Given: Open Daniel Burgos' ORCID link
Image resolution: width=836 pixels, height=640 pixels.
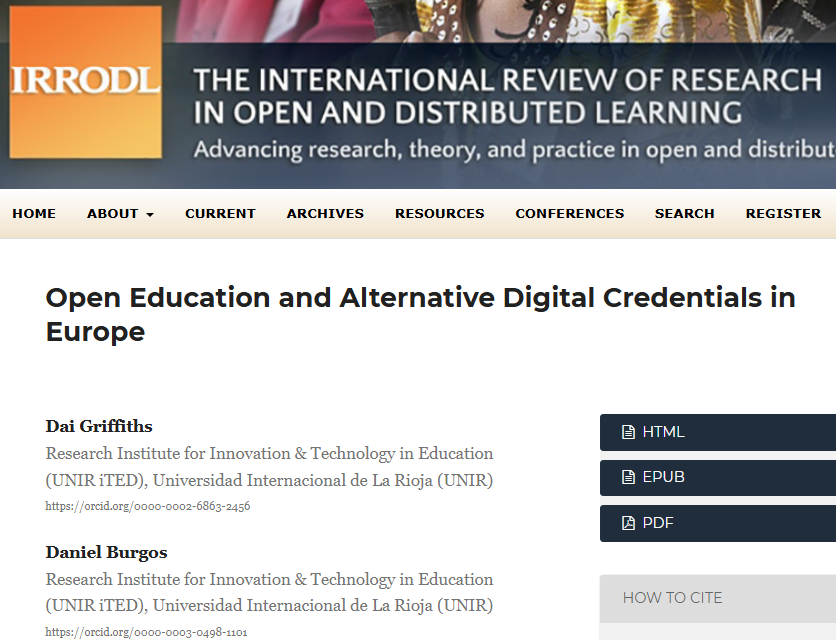Looking at the screenshot, I should pyautogui.click(x=147, y=632).
